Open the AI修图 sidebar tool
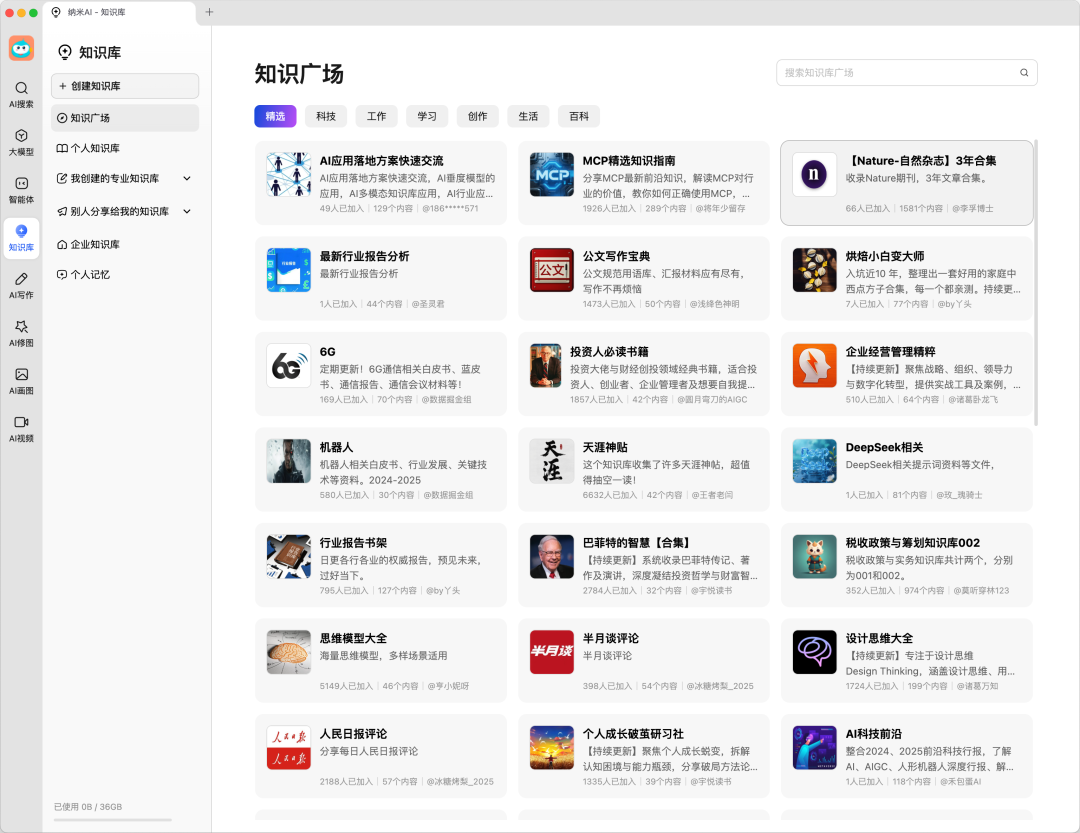This screenshot has height=833, width=1080. [x=21, y=333]
